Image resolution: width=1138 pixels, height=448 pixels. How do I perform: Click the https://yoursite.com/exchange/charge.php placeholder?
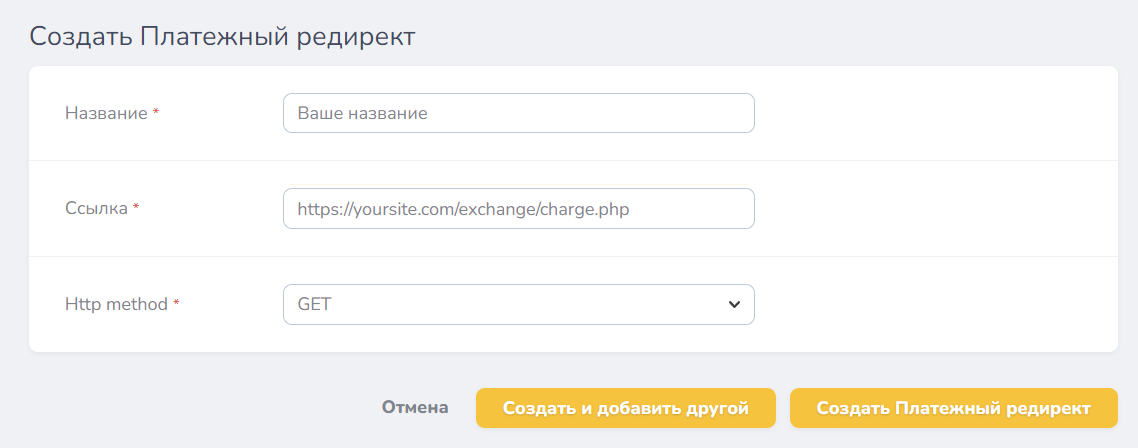[463, 210]
